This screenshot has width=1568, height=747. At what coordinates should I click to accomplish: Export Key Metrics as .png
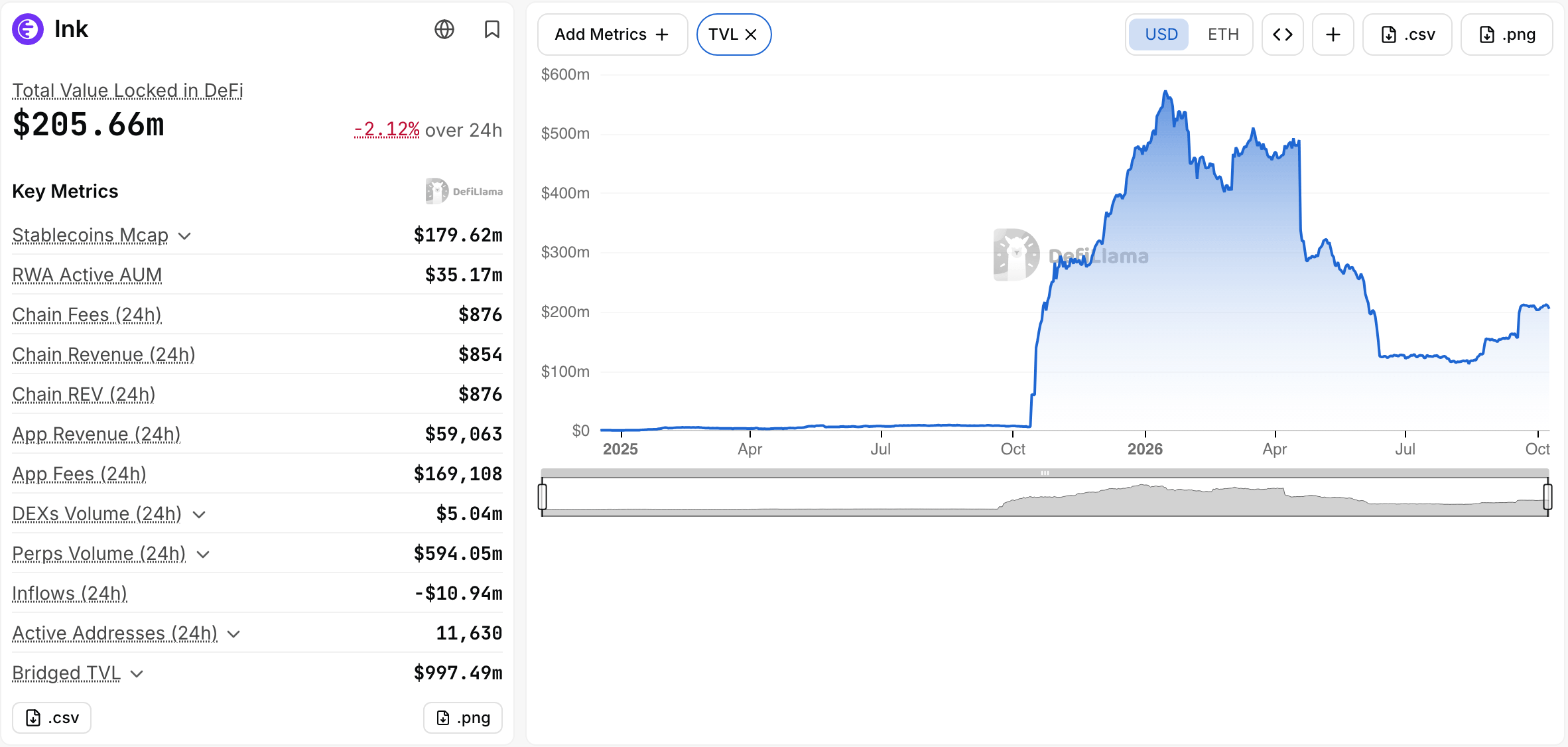coord(463,718)
